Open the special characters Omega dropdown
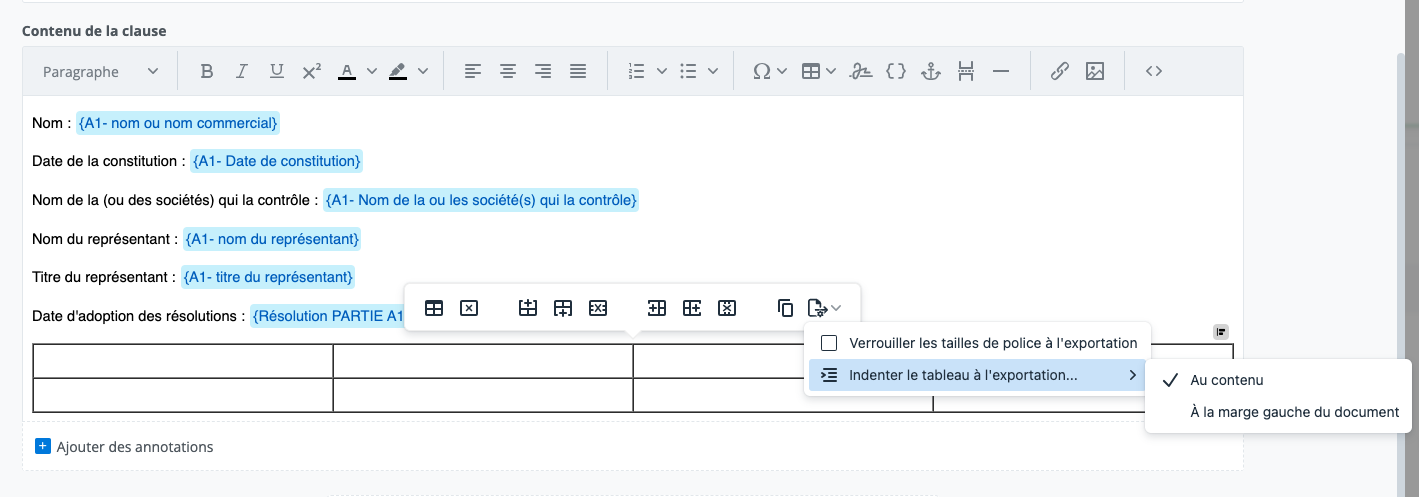The image size is (1419, 497). coord(769,71)
